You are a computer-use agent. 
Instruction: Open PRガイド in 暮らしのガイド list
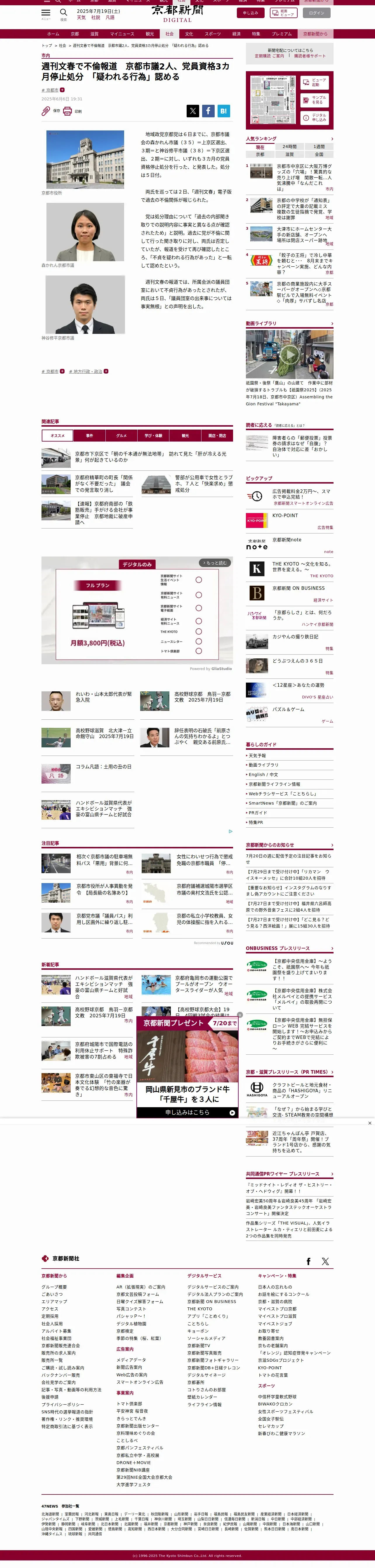point(258,813)
